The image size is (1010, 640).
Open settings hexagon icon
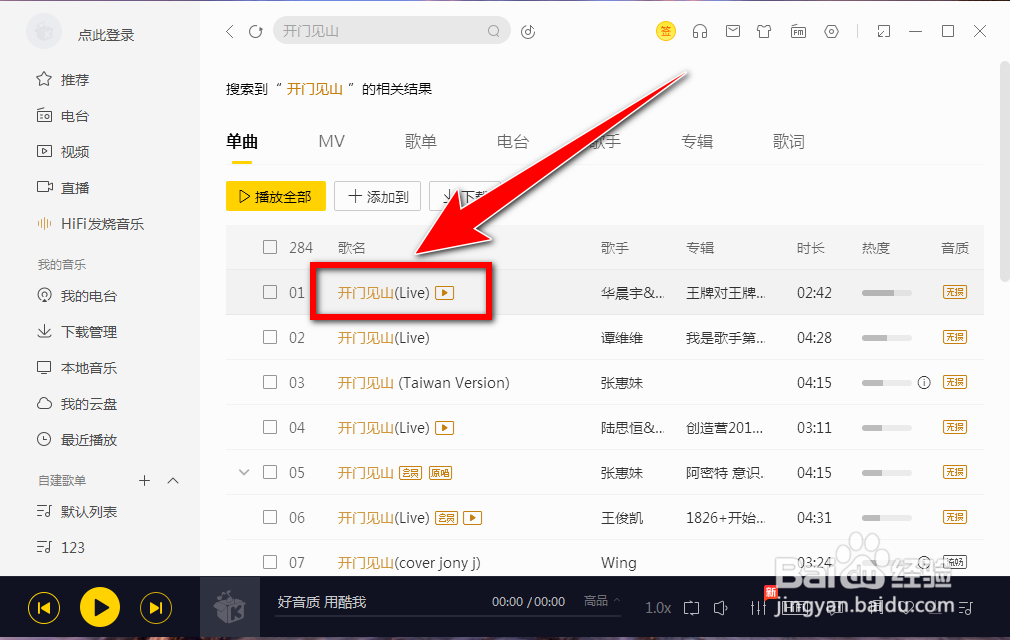[832, 31]
